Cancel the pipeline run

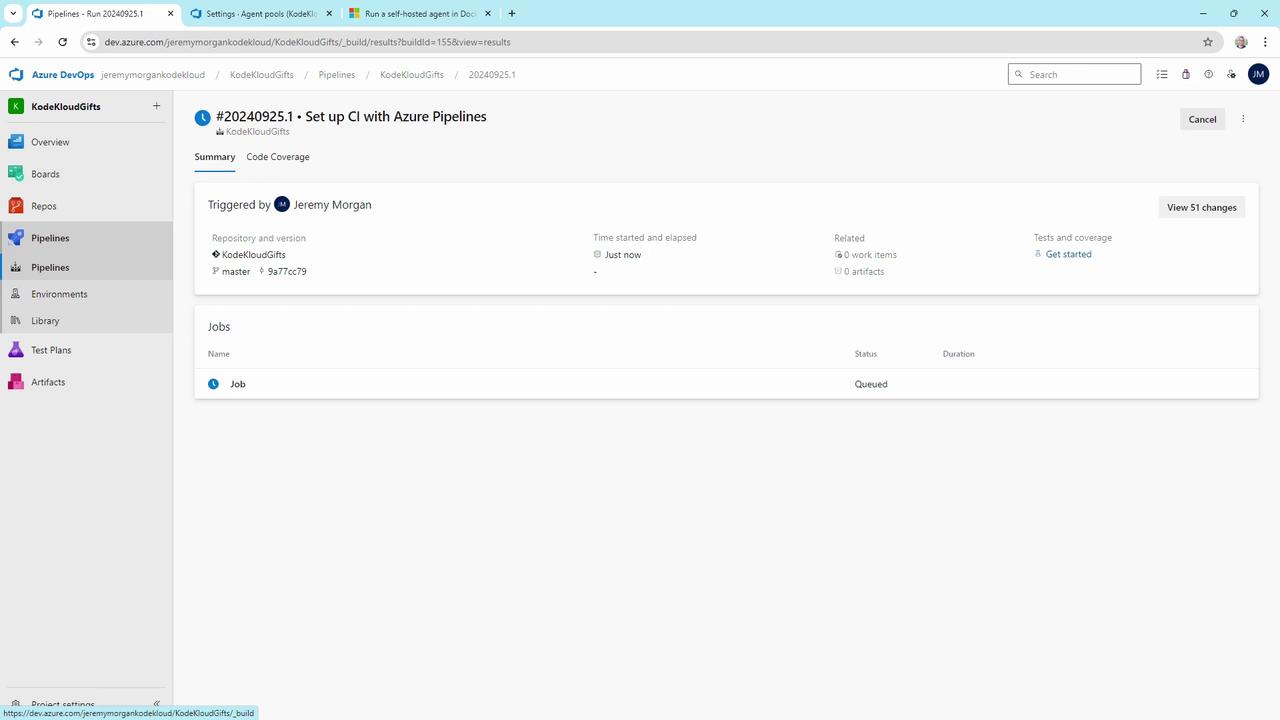1202,119
